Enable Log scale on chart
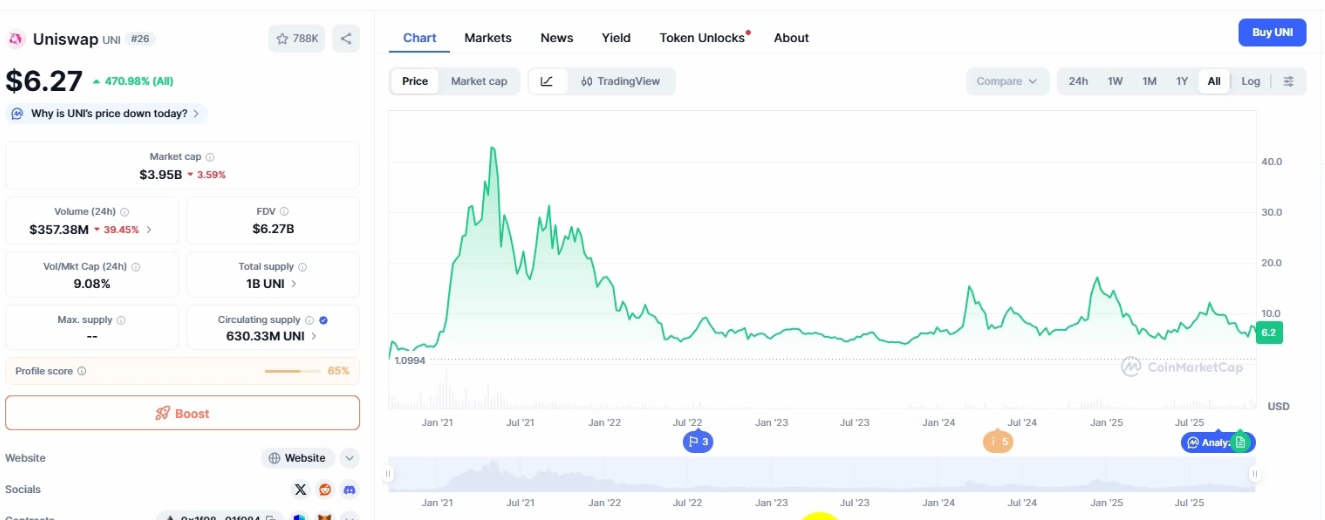Screen dimensions: 1325x520 tap(1250, 82)
